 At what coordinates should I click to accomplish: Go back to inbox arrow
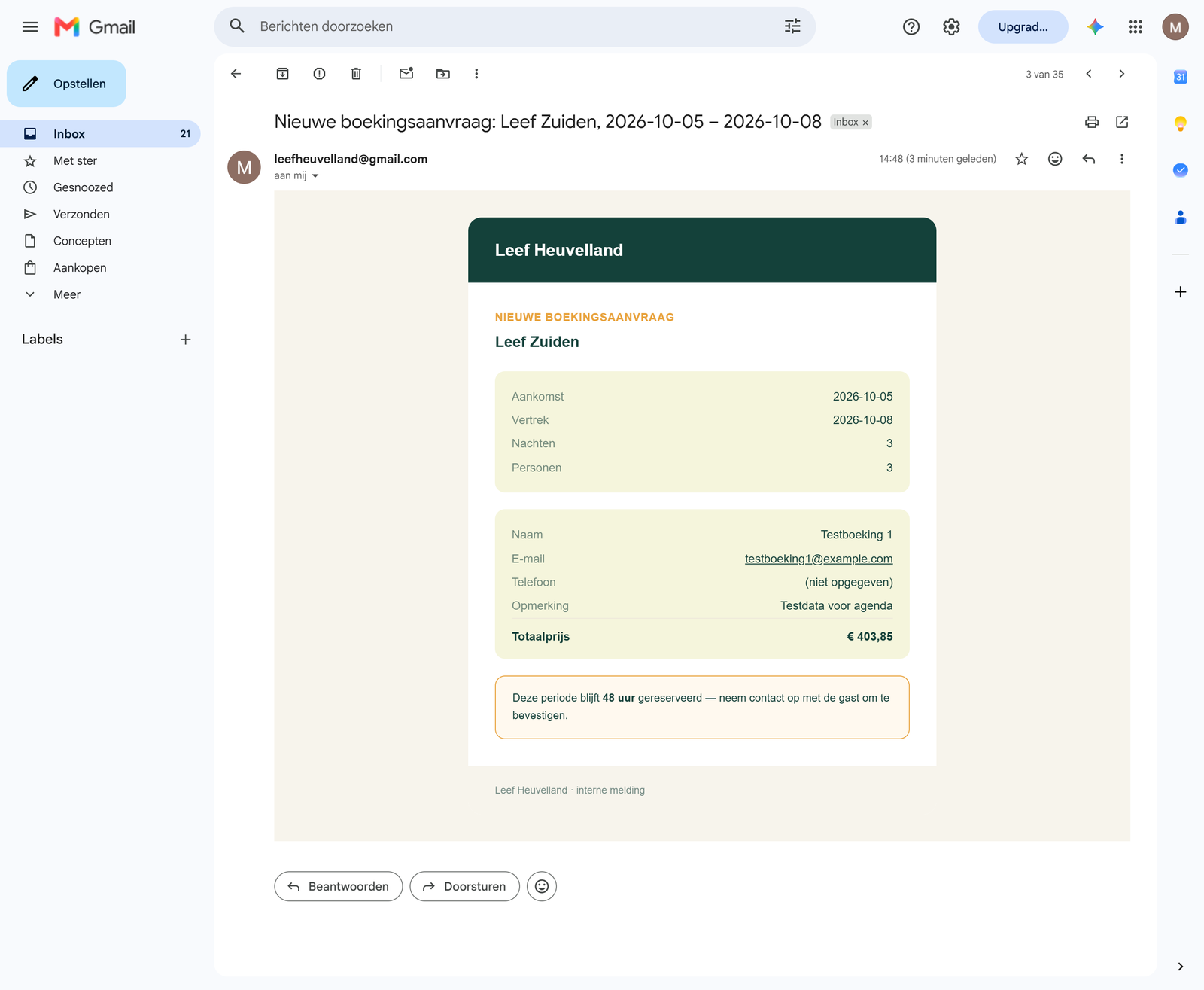point(236,74)
